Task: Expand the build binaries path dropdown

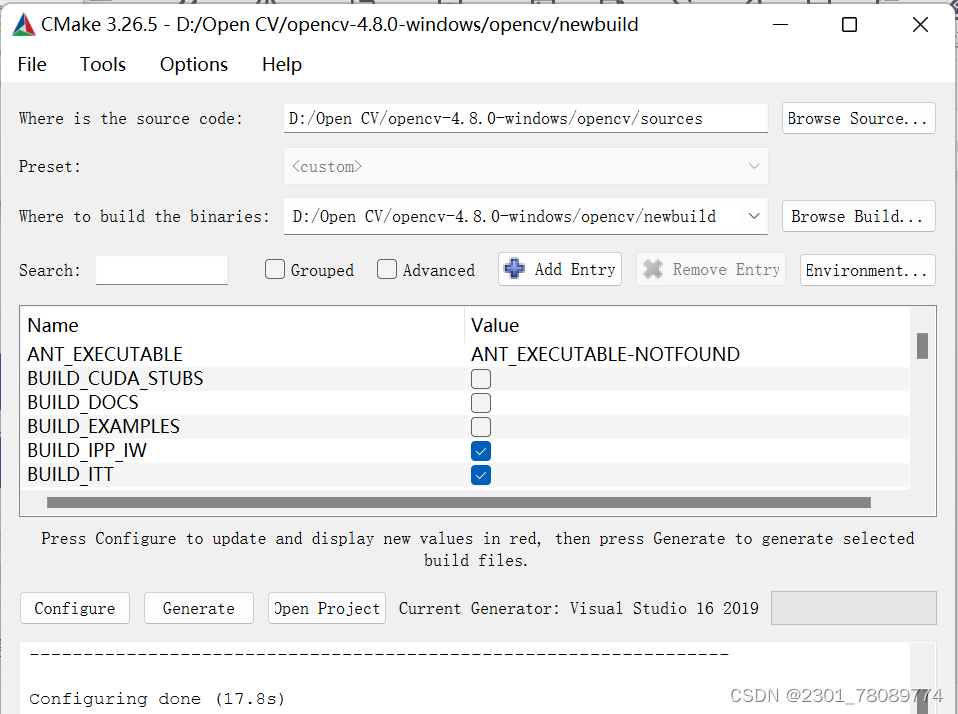Action: (x=753, y=216)
